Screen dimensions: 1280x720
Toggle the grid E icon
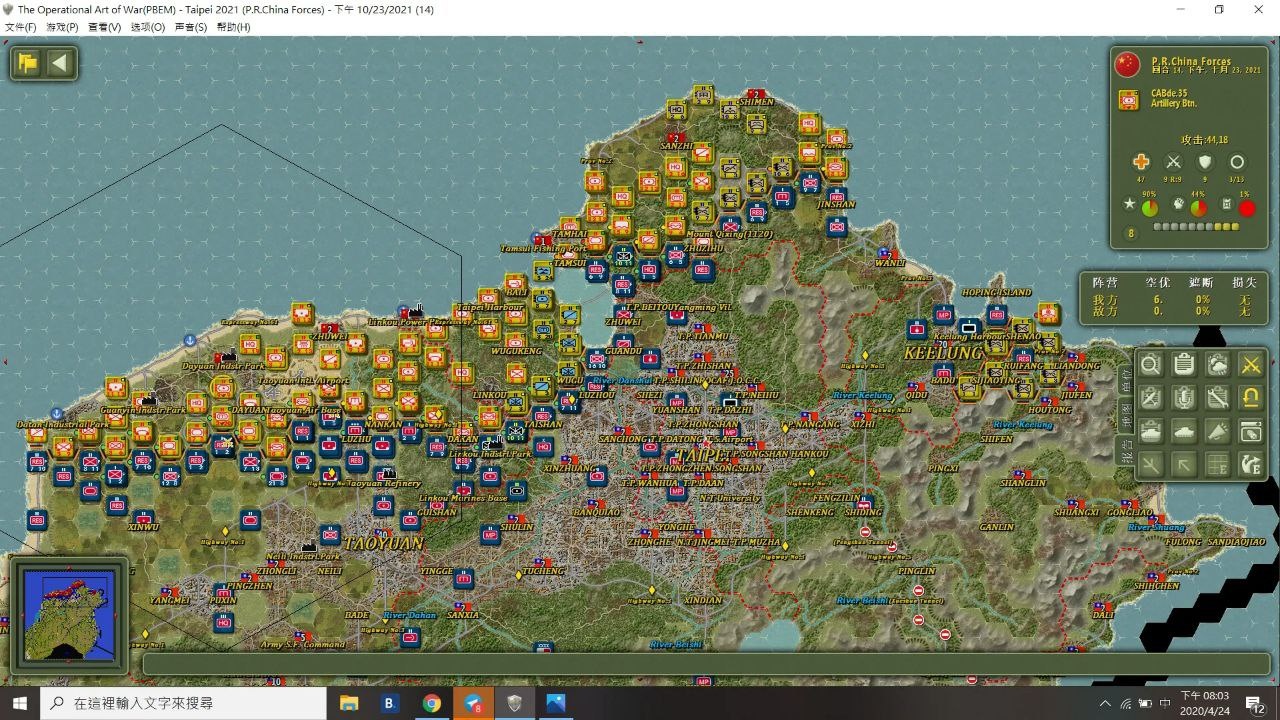[1217, 464]
